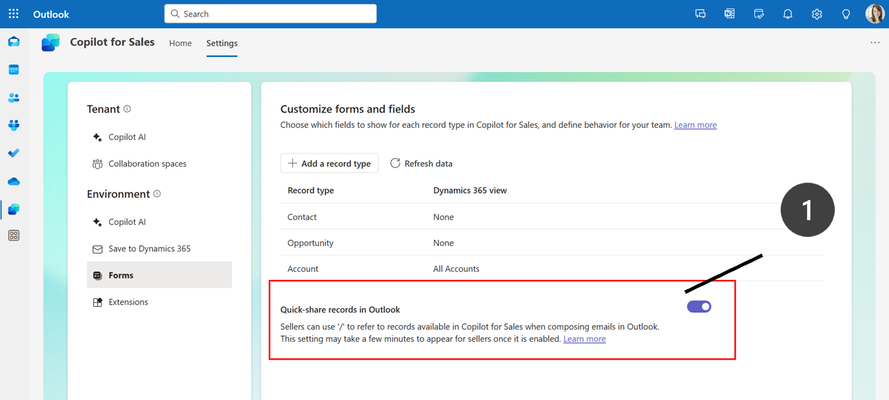Open the Contact record type row

pos(552,217)
